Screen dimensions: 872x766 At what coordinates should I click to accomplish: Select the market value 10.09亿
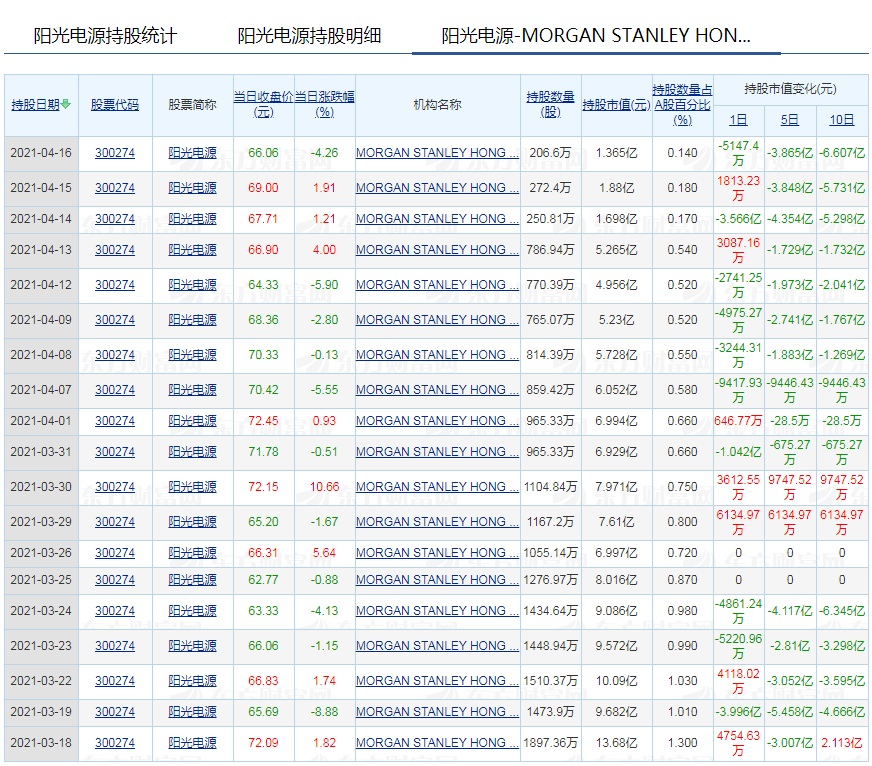pos(617,681)
